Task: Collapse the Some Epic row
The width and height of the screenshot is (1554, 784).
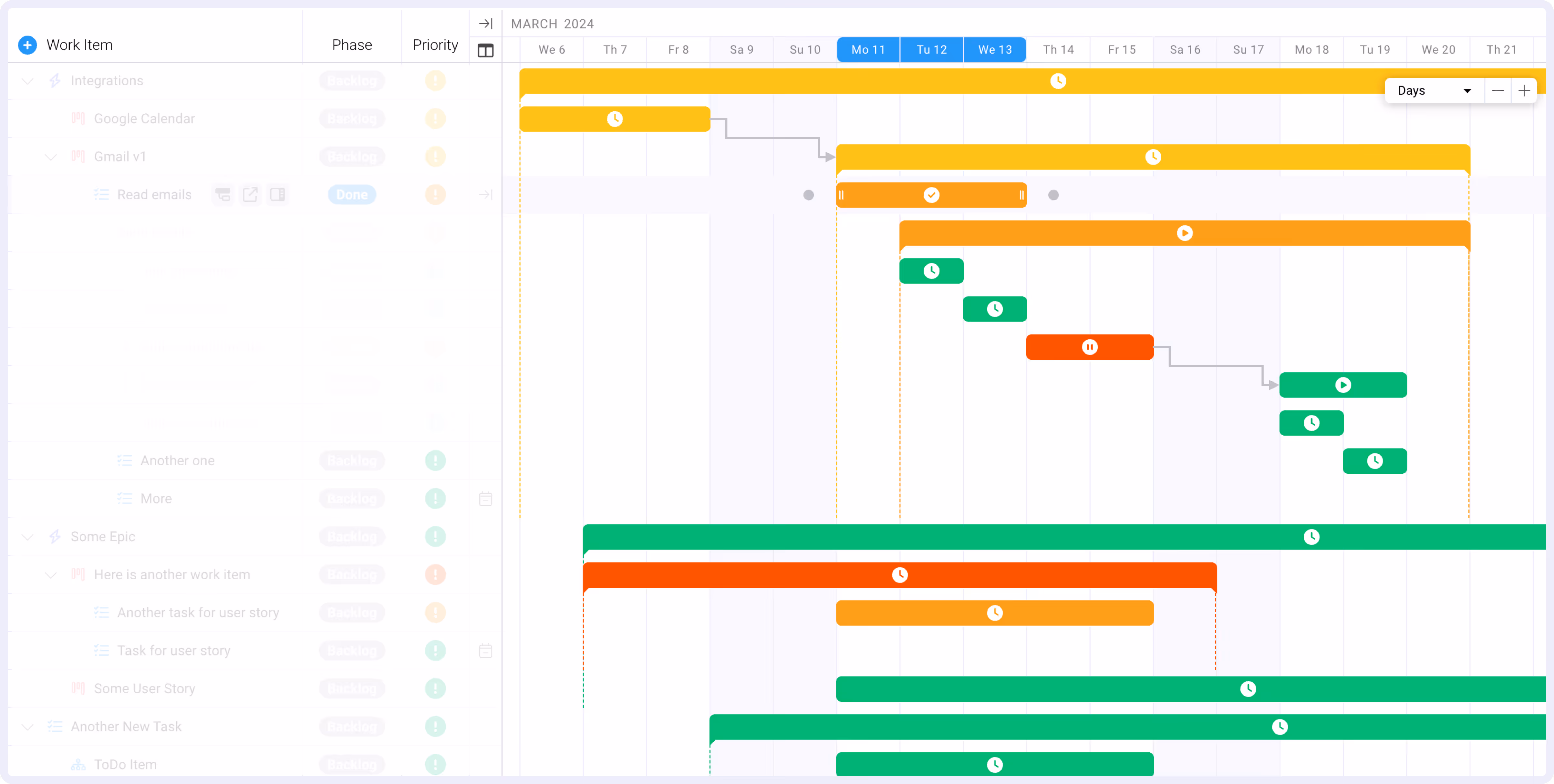Action: tap(27, 537)
